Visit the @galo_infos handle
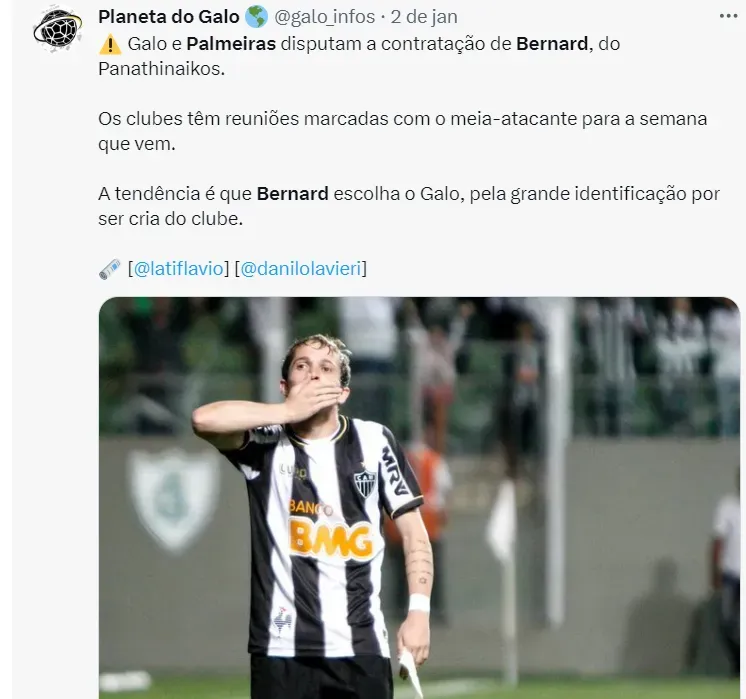The image size is (746, 699). coord(324,17)
